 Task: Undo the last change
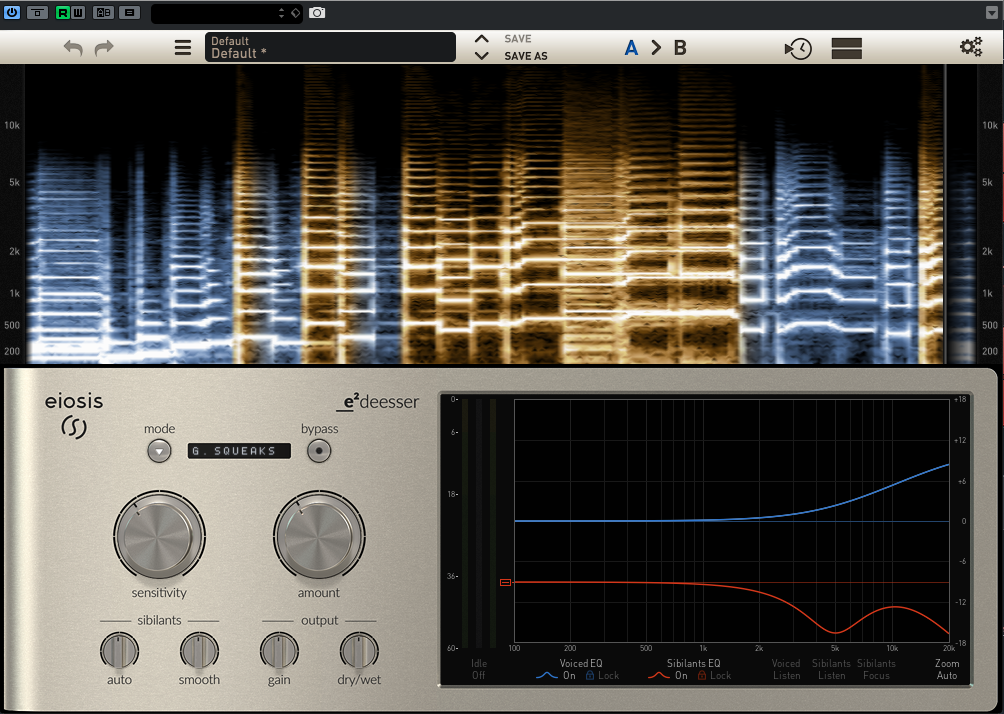pyautogui.click(x=73, y=47)
